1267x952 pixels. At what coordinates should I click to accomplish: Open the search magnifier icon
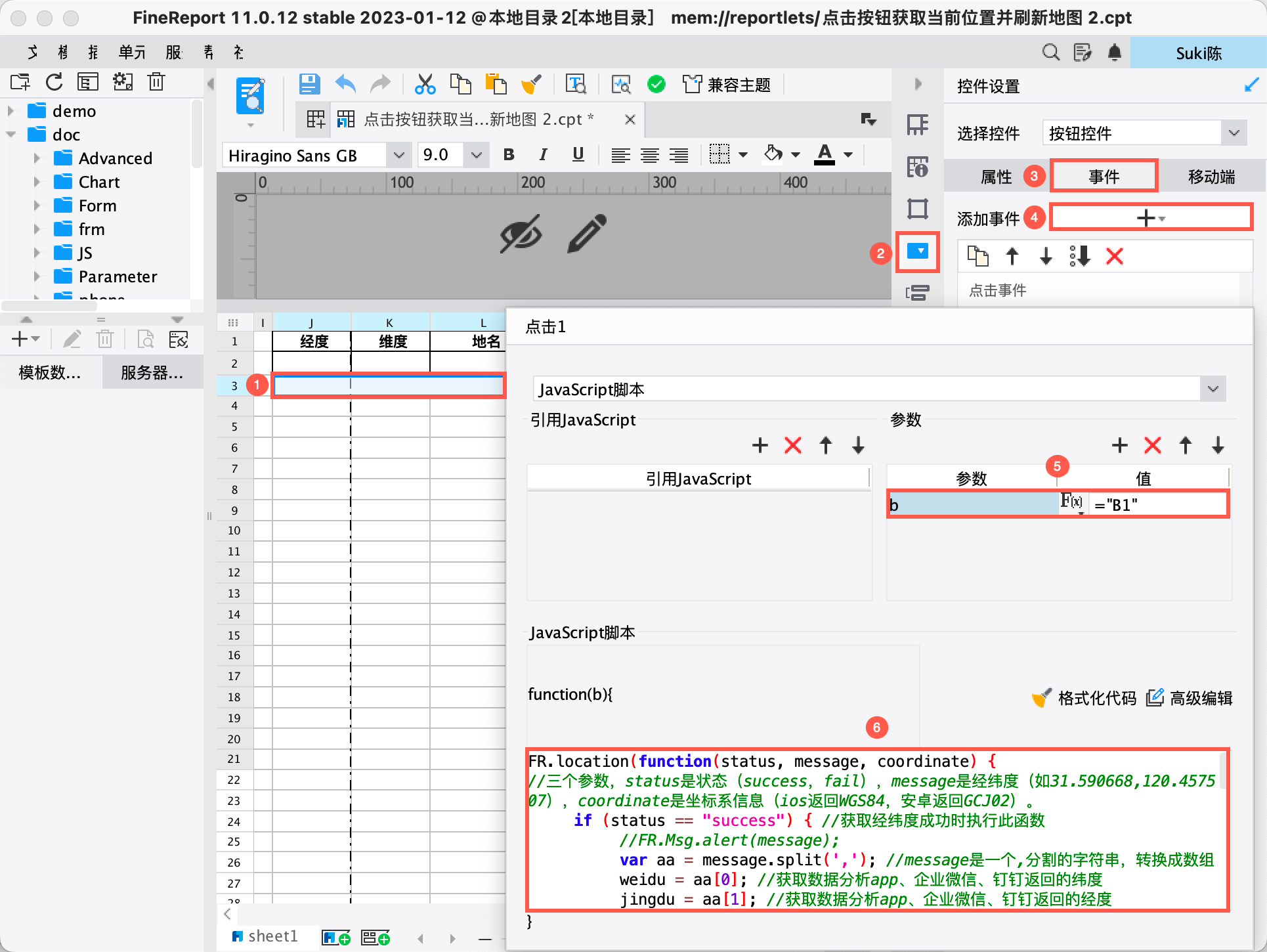tap(1050, 53)
